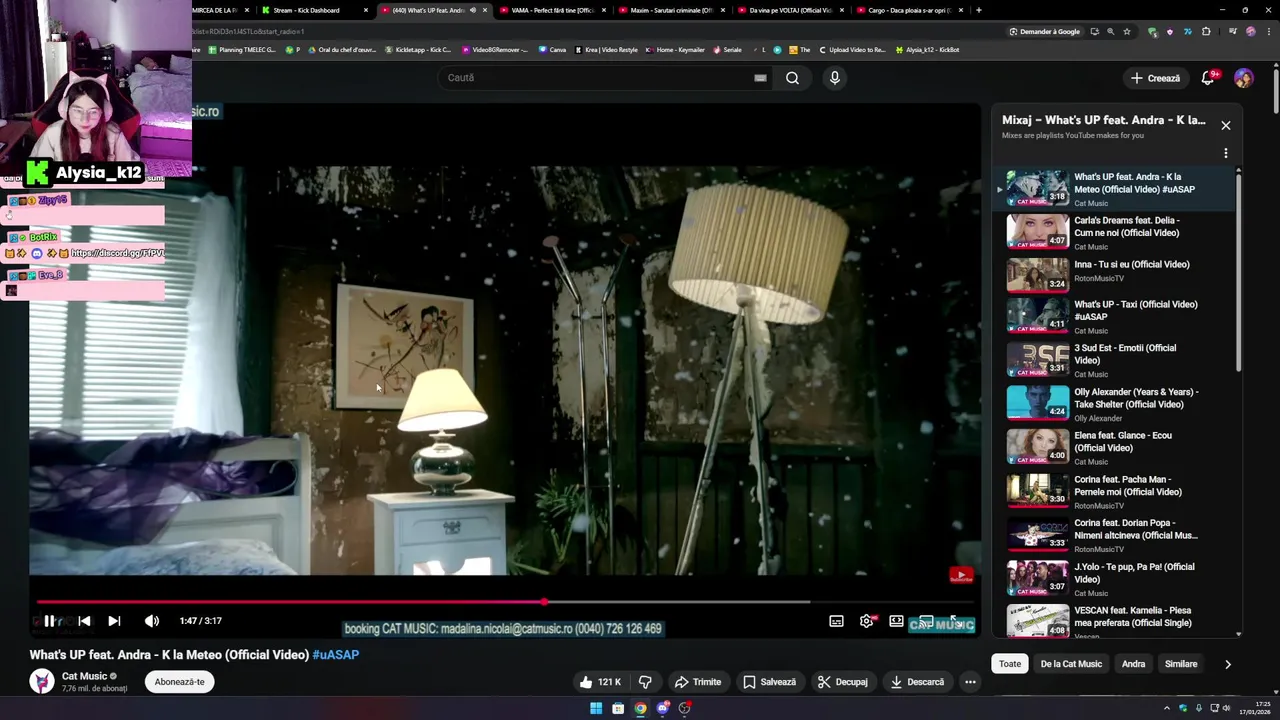Select the De la Cat Music chip
This screenshot has height=720, width=1280.
pyautogui.click(x=1071, y=664)
